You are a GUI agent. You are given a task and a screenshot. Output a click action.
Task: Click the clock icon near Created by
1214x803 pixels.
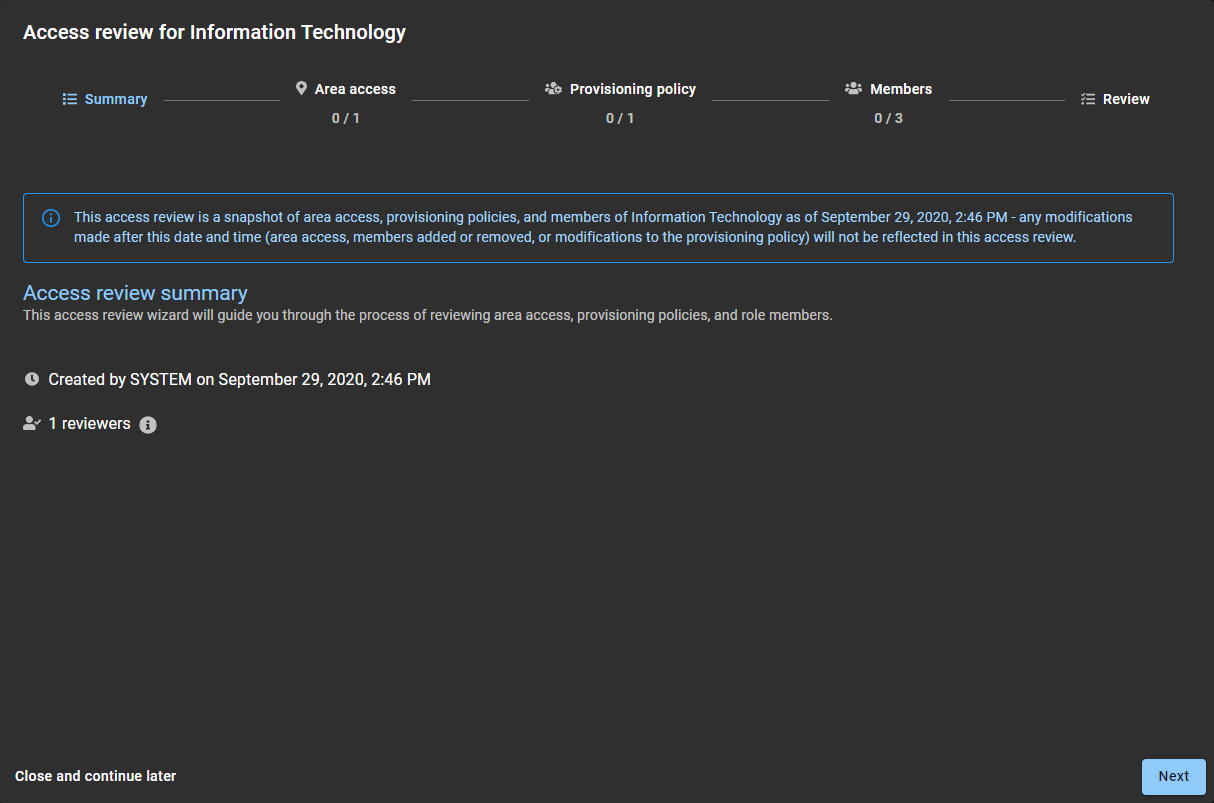32,380
